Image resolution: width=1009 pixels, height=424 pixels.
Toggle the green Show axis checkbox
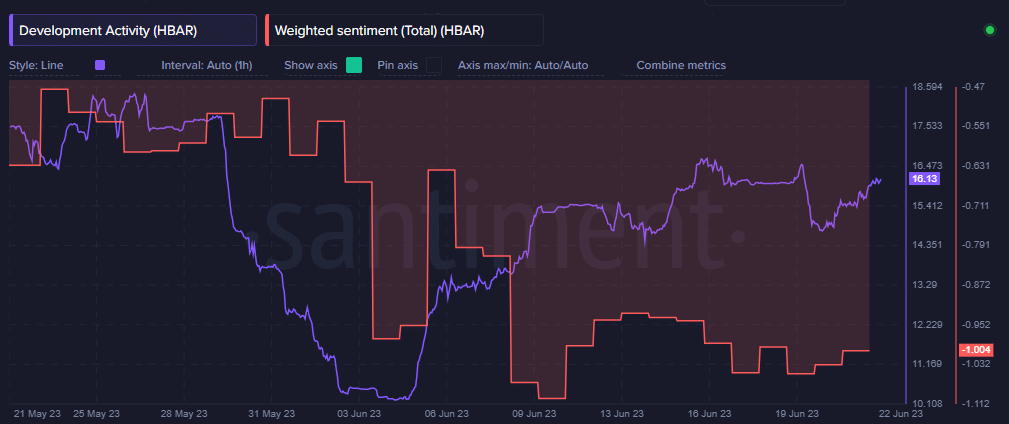[353, 65]
